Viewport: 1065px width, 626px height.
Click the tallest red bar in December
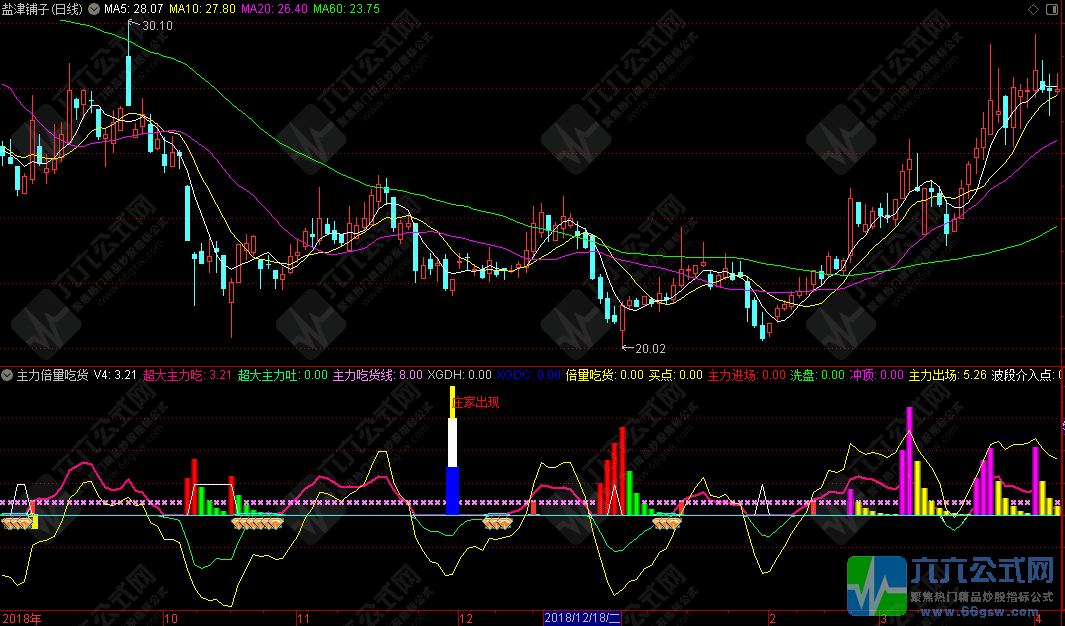[x=622, y=470]
